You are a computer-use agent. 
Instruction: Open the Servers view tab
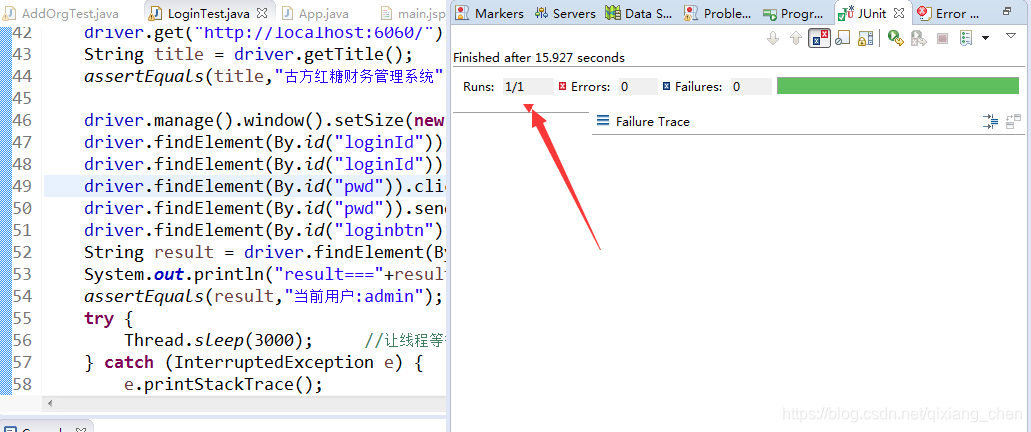point(564,13)
